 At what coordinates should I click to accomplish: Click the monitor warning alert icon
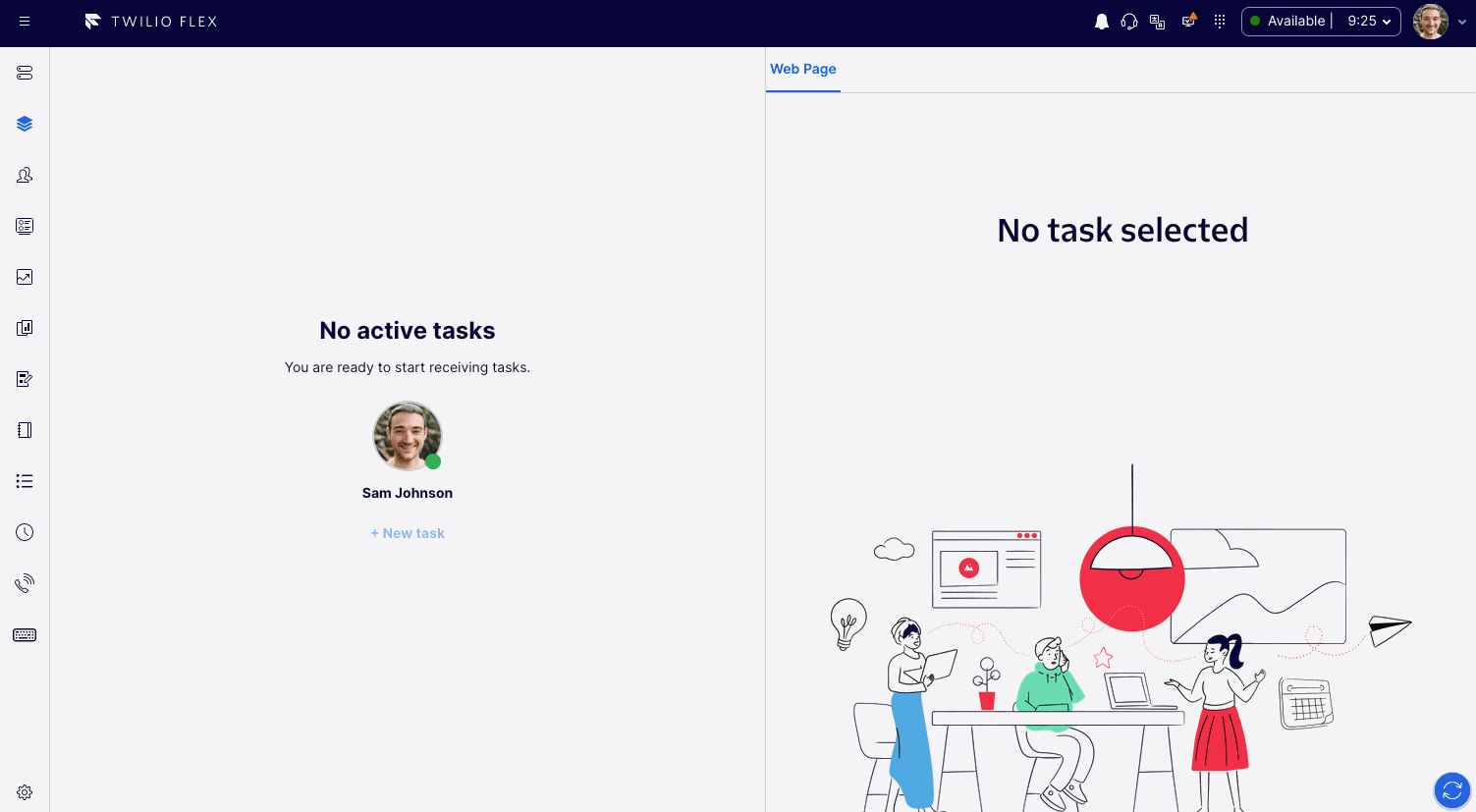click(1189, 21)
